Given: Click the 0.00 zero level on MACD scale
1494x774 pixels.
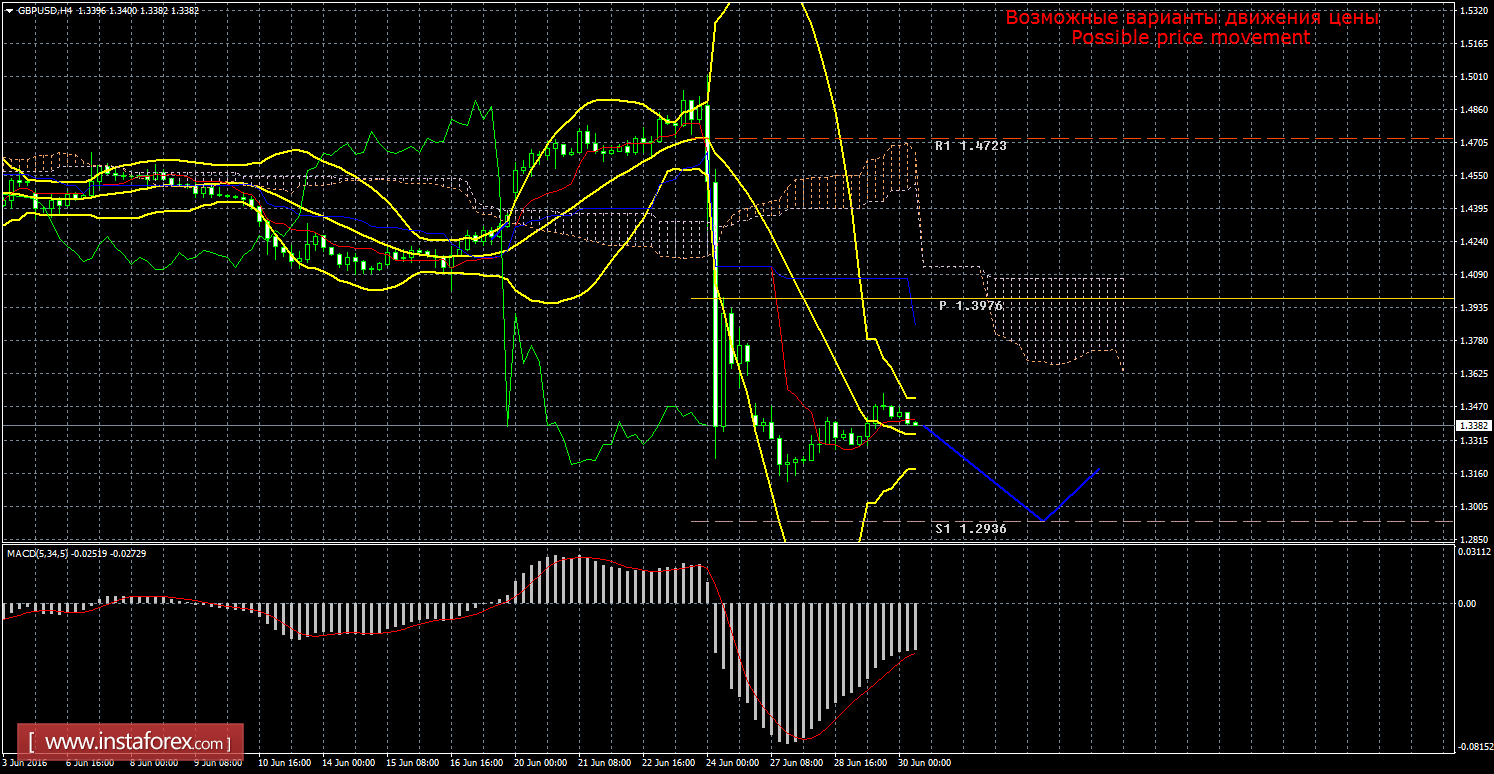Looking at the screenshot, I should (1466, 604).
